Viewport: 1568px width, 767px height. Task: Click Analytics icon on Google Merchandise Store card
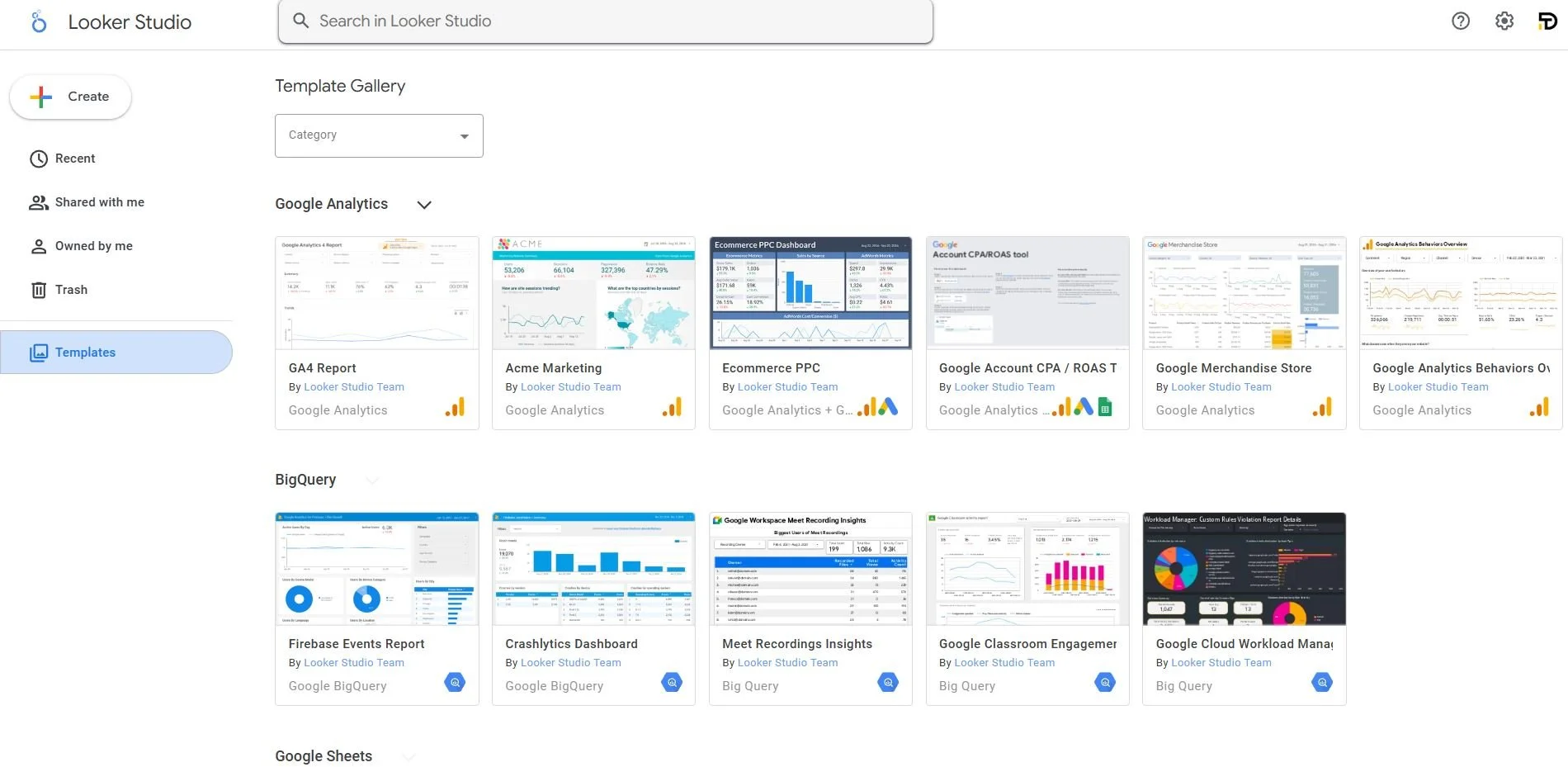[1323, 407]
